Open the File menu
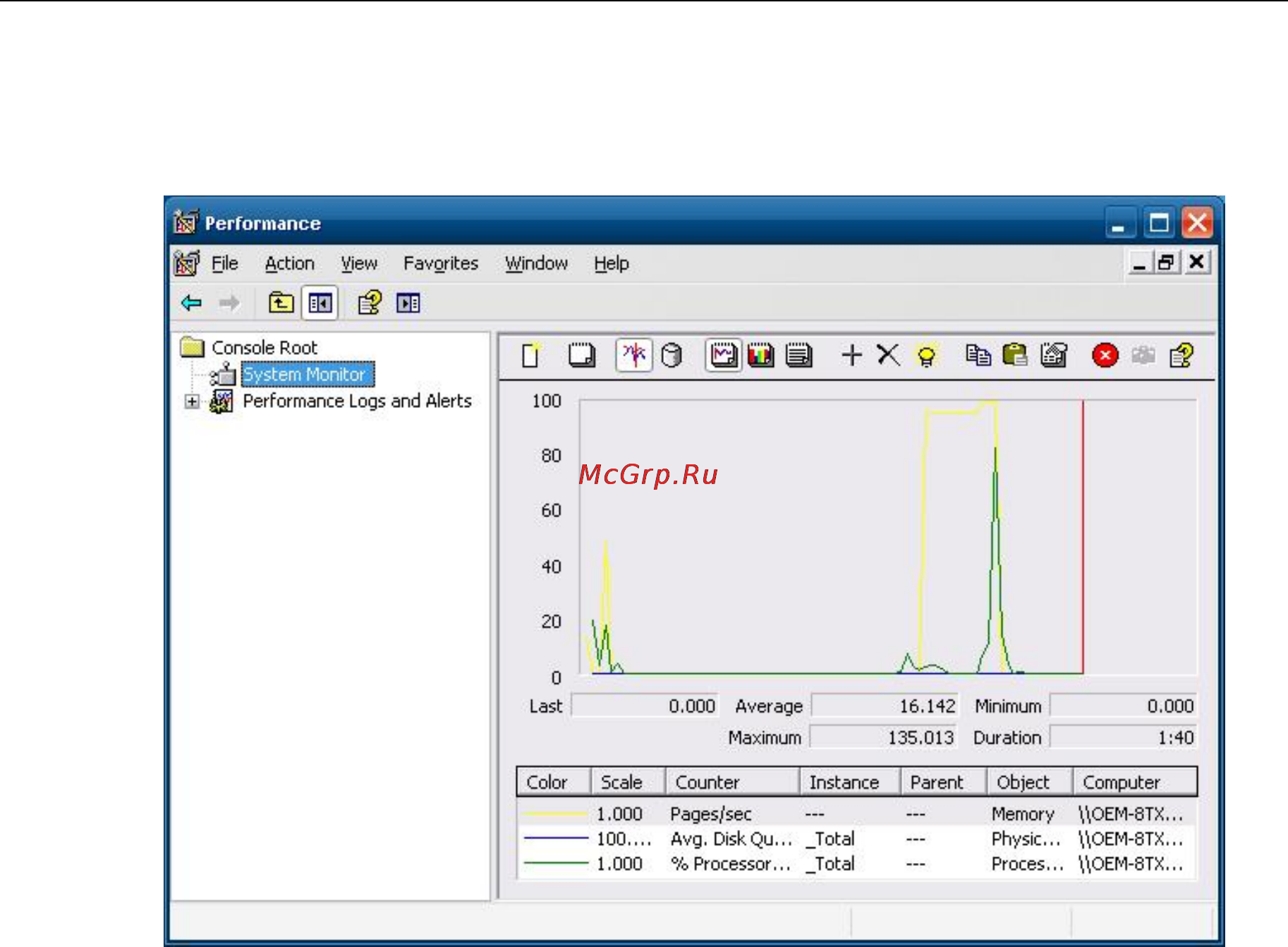The image size is (1288, 947). tap(225, 263)
